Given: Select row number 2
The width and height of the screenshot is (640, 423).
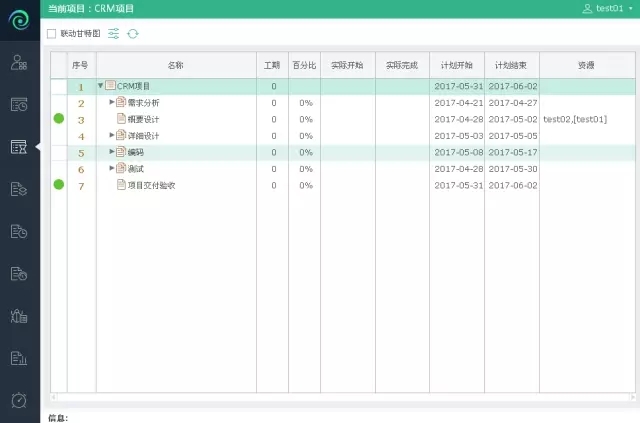Looking at the screenshot, I should [x=81, y=104].
